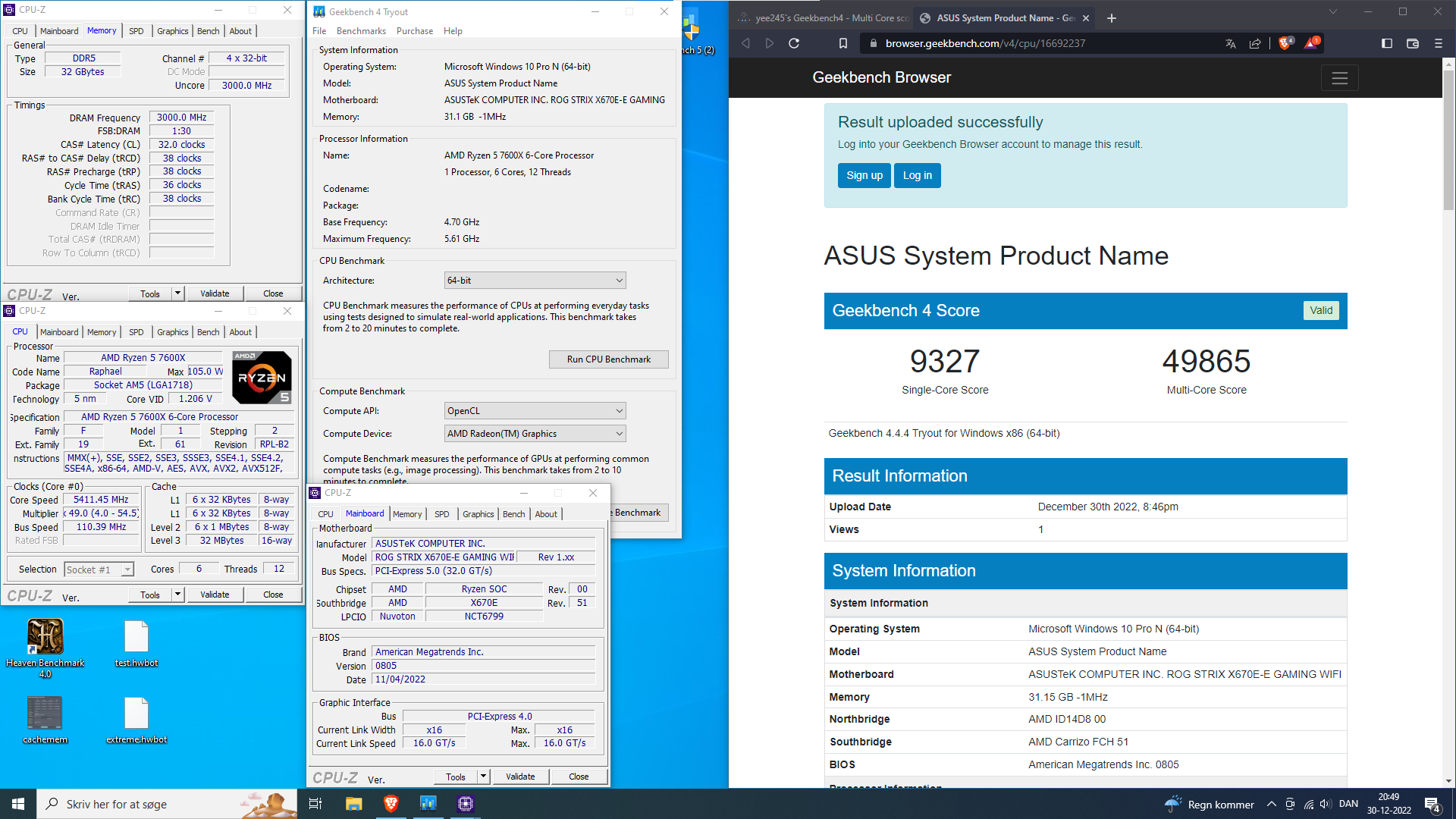Image resolution: width=1456 pixels, height=819 pixels.
Task: Expand Tools arrow in CPU-Z CPU window
Action: coord(178,595)
